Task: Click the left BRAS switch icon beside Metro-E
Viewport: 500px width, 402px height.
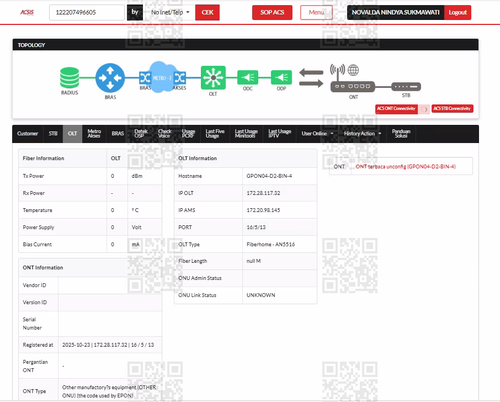Action: click(x=145, y=78)
